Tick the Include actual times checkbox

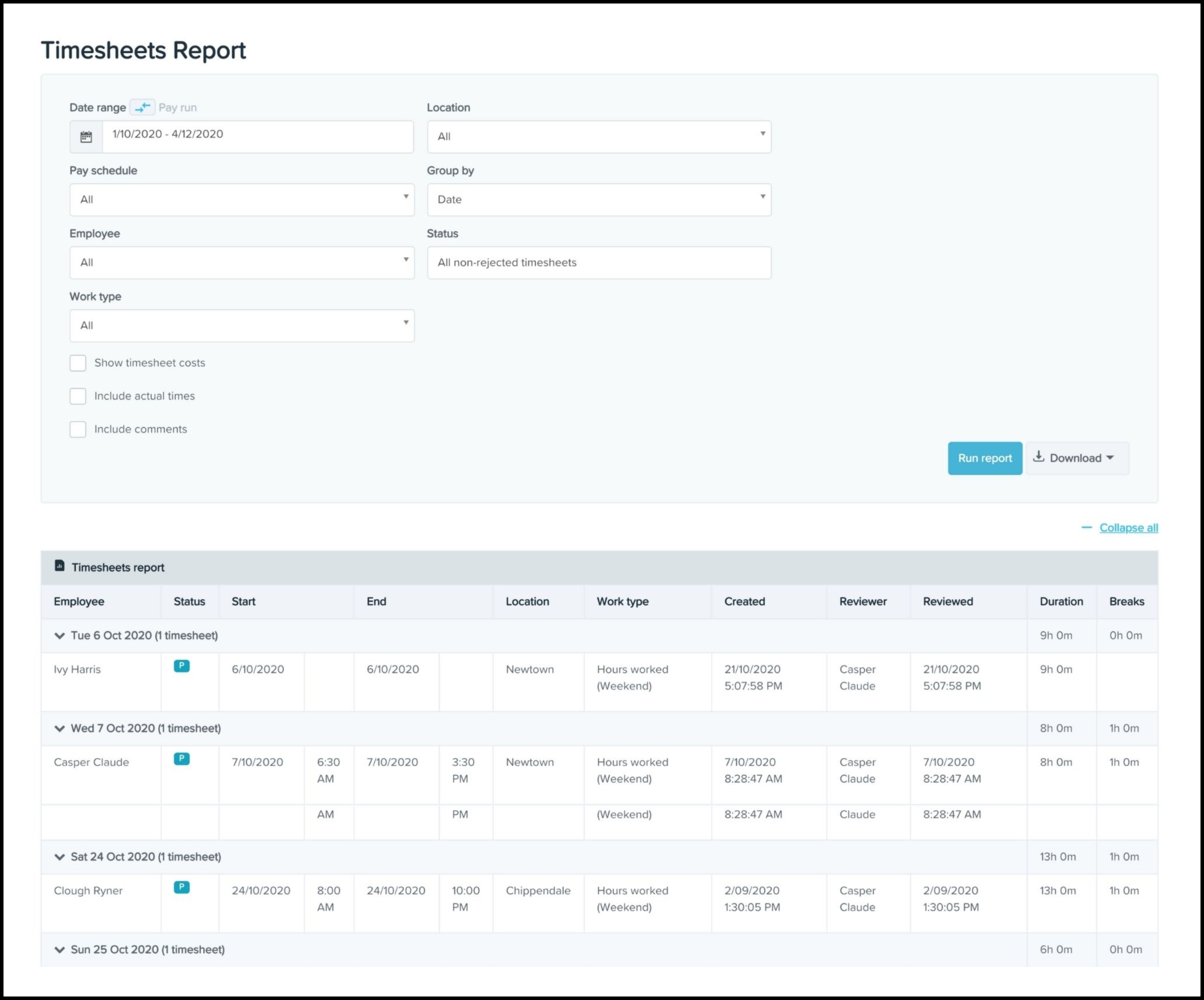[x=78, y=396]
